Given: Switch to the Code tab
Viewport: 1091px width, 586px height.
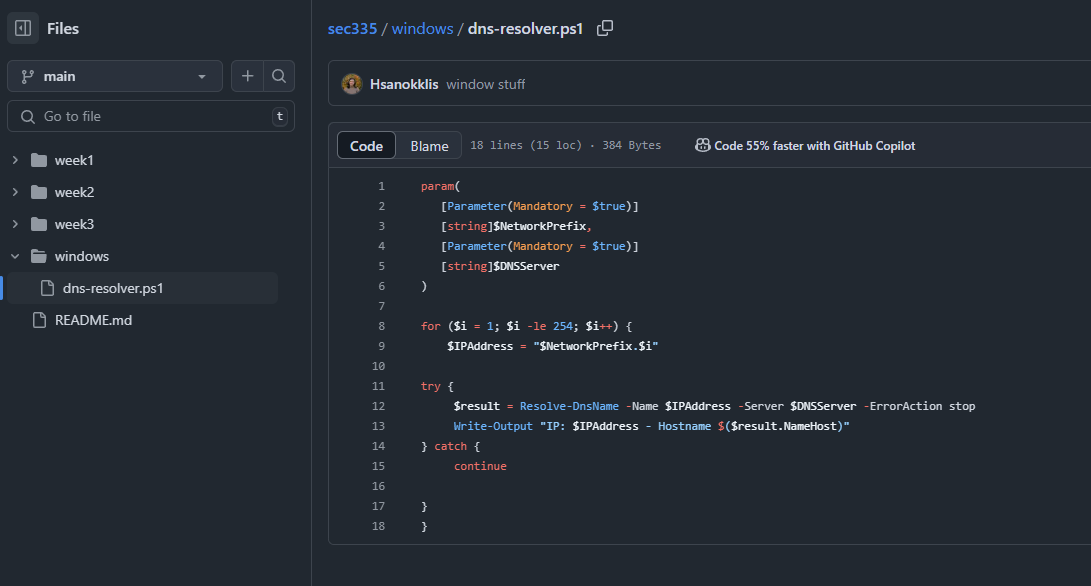Looking at the screenshot, I should click(366, 146).
